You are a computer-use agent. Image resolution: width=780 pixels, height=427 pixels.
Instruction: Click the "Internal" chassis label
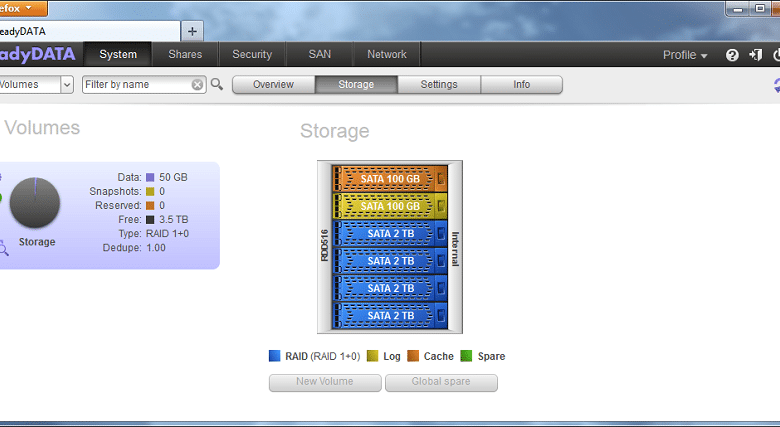click(455, 249)
